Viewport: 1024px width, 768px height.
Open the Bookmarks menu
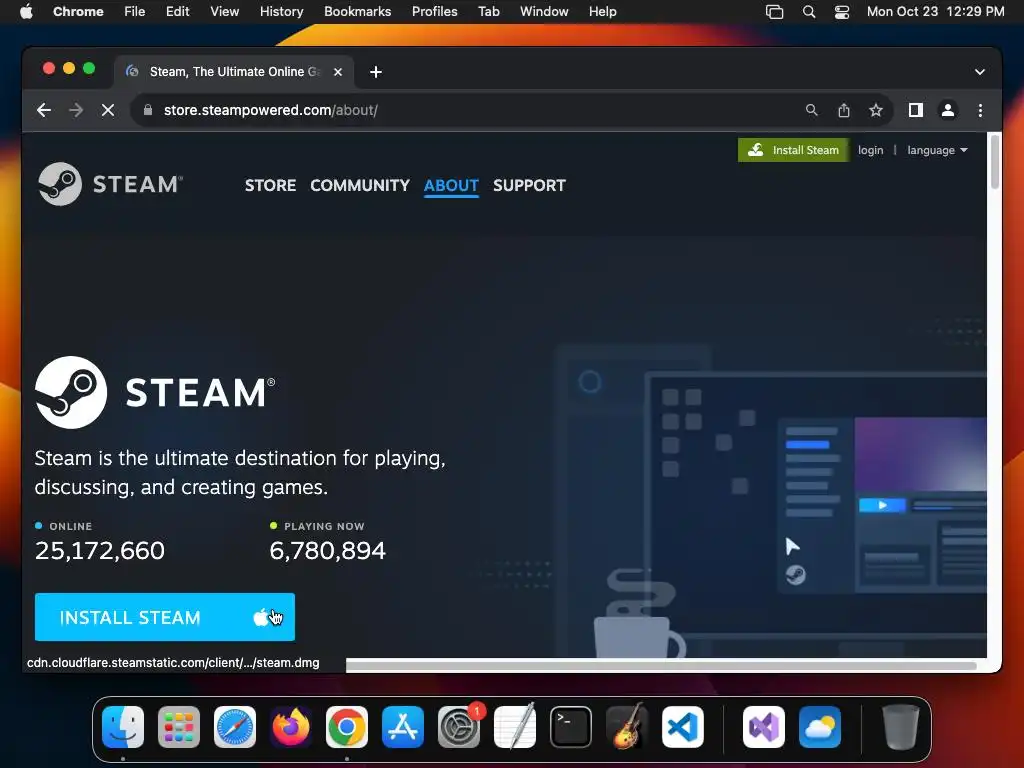[357, 12]
